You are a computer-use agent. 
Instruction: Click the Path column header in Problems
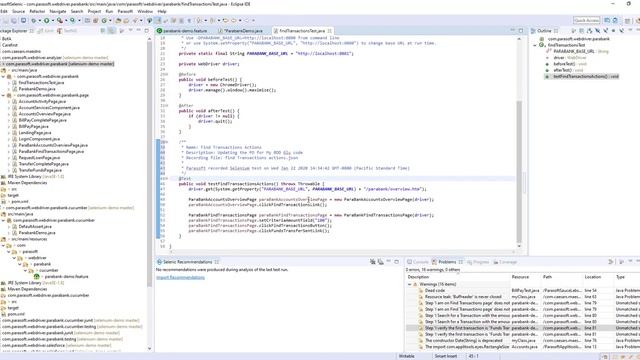(547, 277)
